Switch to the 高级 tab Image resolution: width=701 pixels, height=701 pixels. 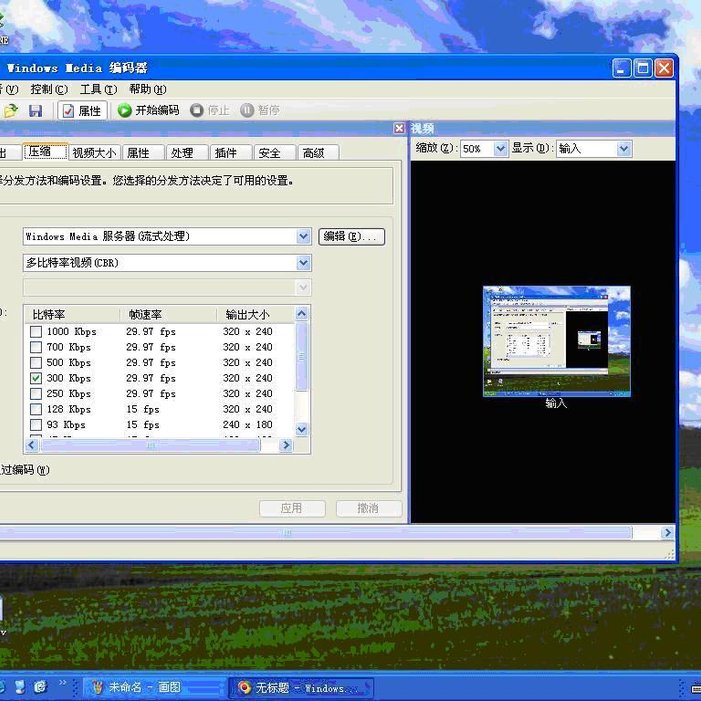[x=318, y=153]
